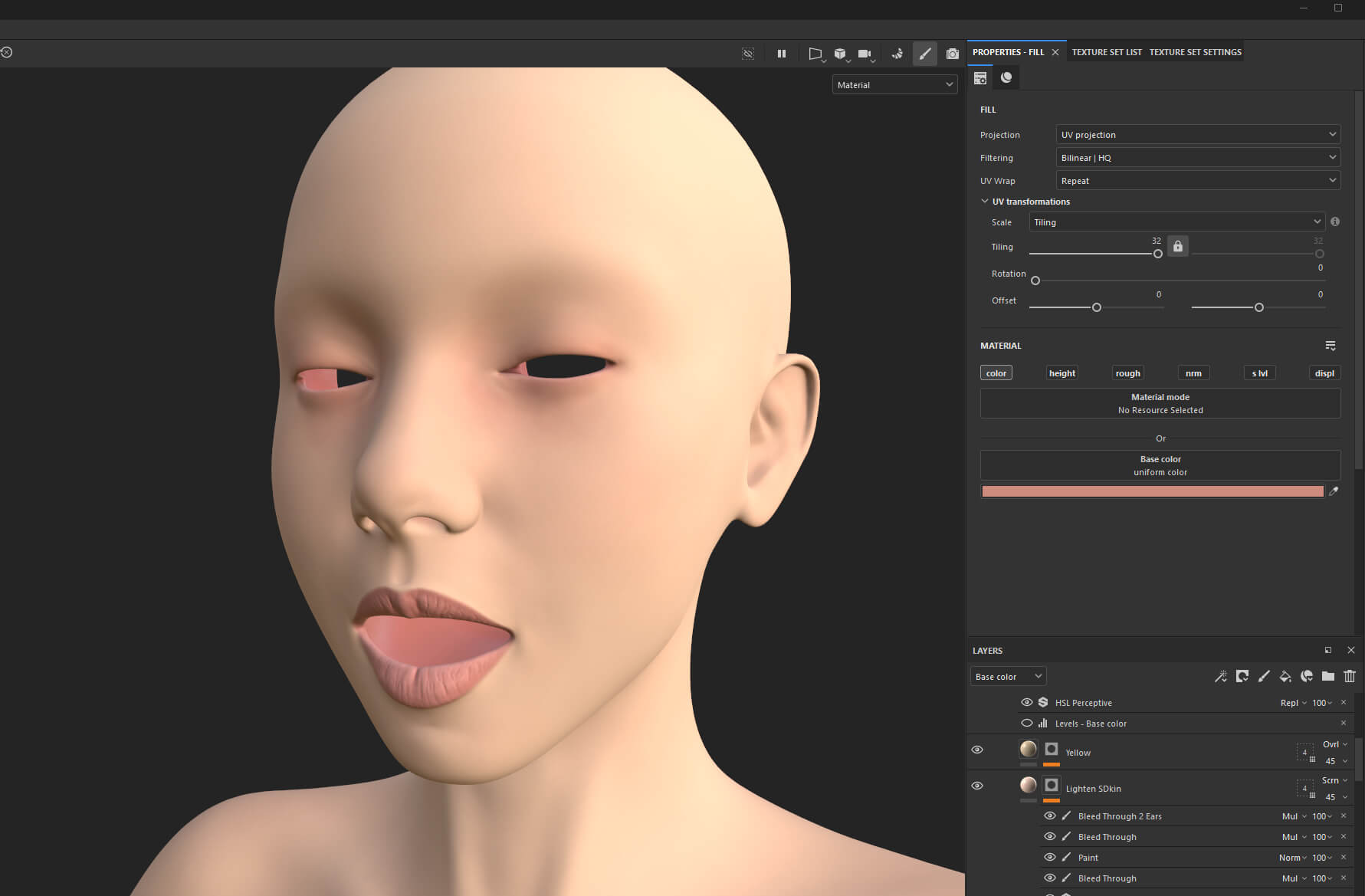Image resolution: width=1365 pixels, height=896 pixels.
Task: Toggle visibility of HSL Perceptive effect
Action: 1027,702
